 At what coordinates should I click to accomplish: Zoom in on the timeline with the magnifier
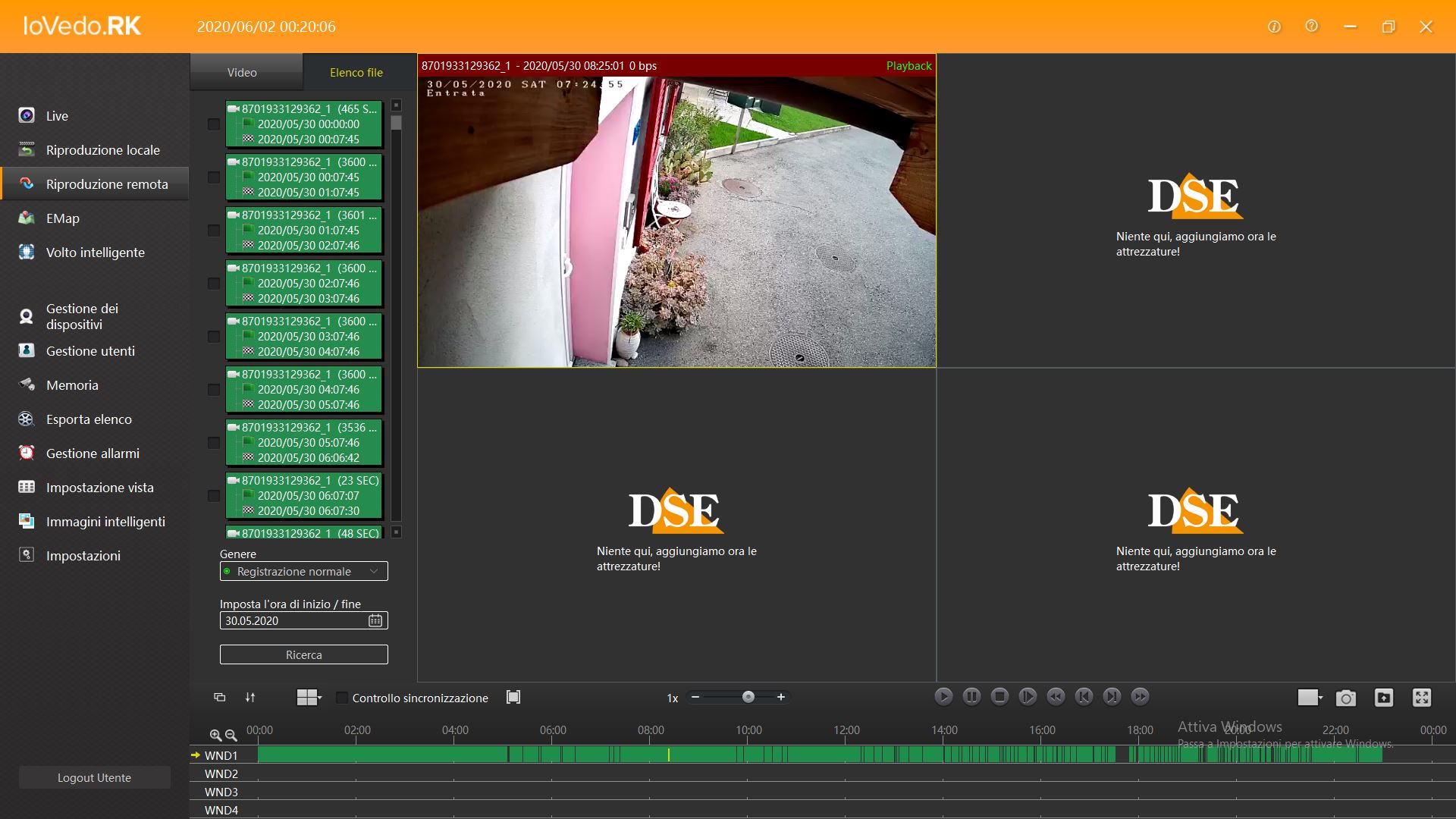pos(217,735)
